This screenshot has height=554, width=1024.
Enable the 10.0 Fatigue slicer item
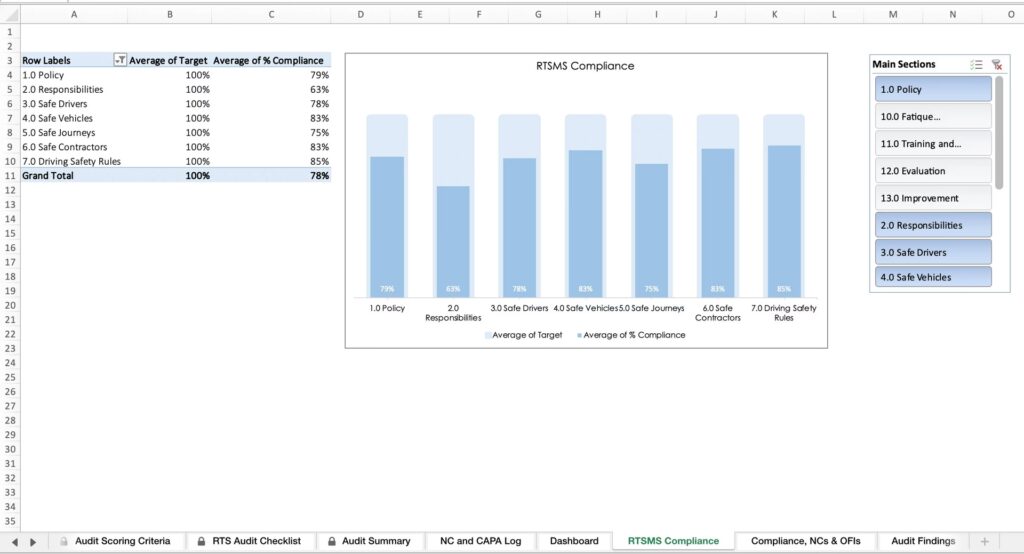click(x=932, y=116)
